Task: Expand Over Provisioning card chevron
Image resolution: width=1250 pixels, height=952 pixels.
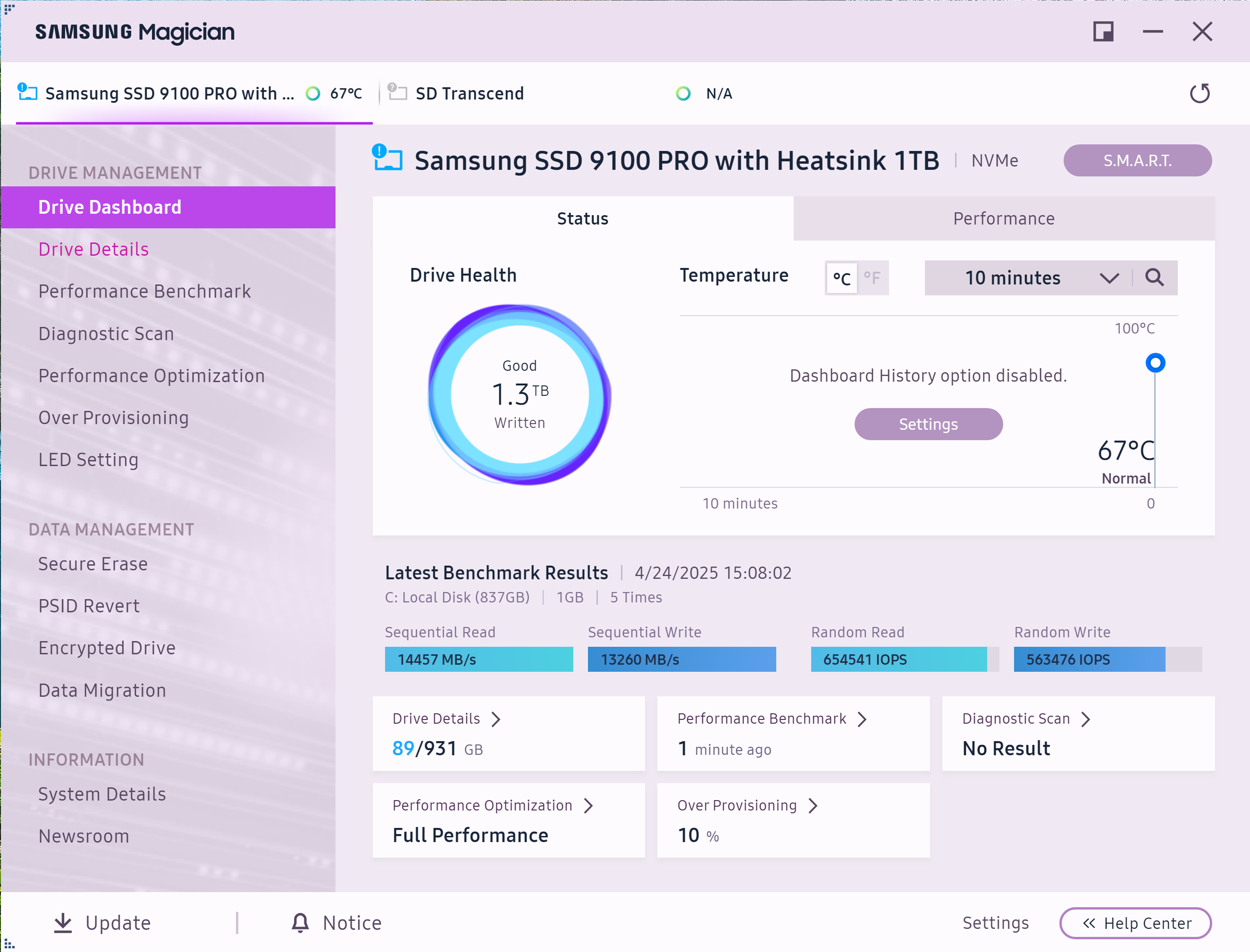Action: 813,806
